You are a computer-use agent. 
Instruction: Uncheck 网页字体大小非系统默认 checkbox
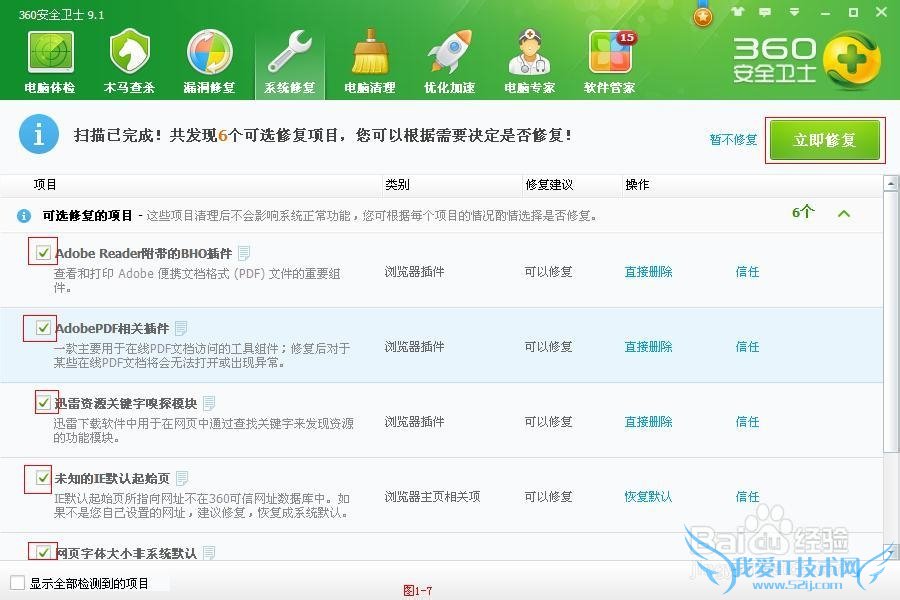tap(43, 552)
